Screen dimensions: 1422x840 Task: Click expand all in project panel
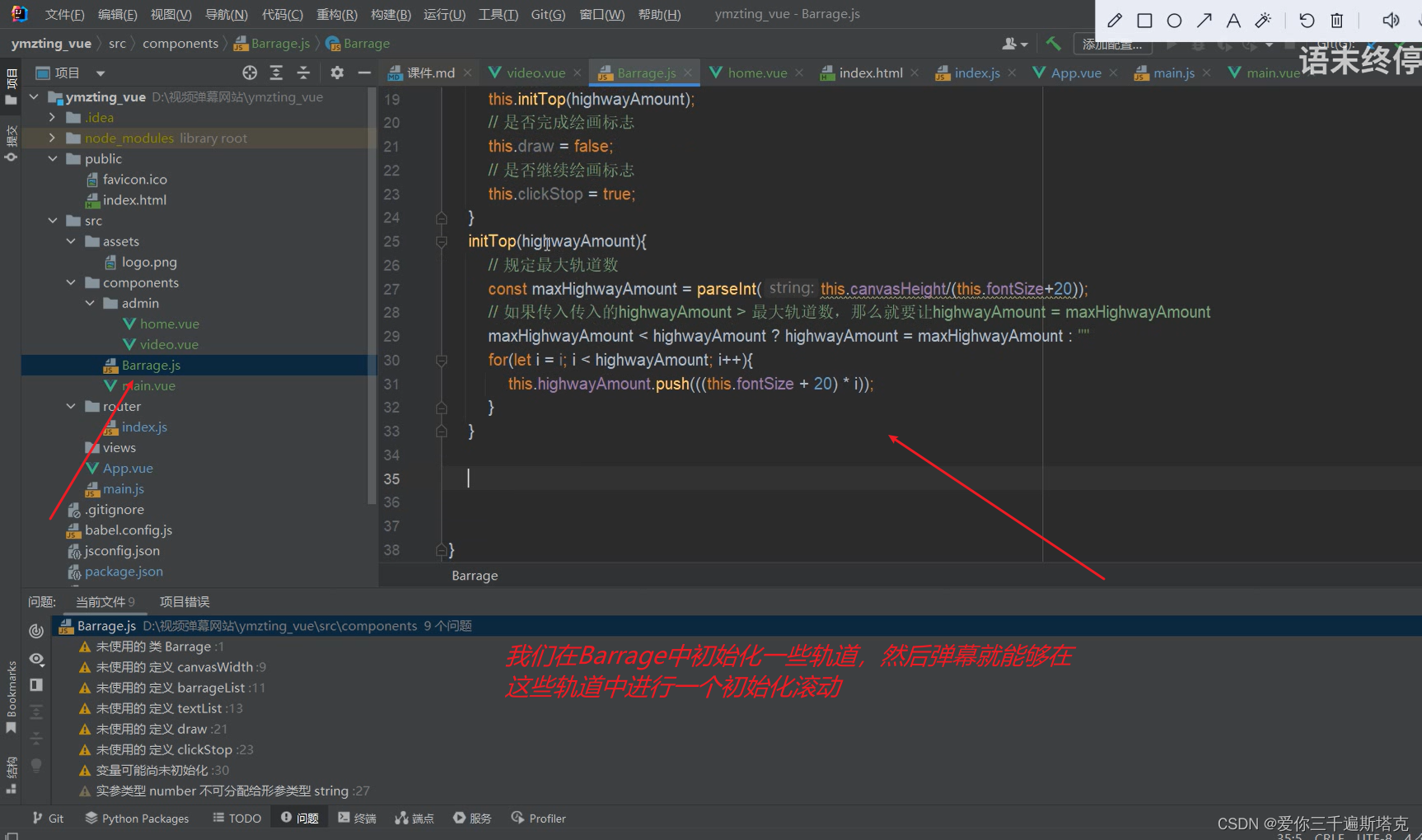[x=276, y=72]
